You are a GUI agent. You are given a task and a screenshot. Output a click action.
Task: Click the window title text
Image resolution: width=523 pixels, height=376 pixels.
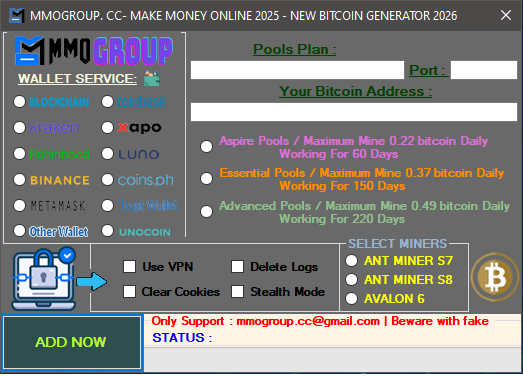click(243, 16)
